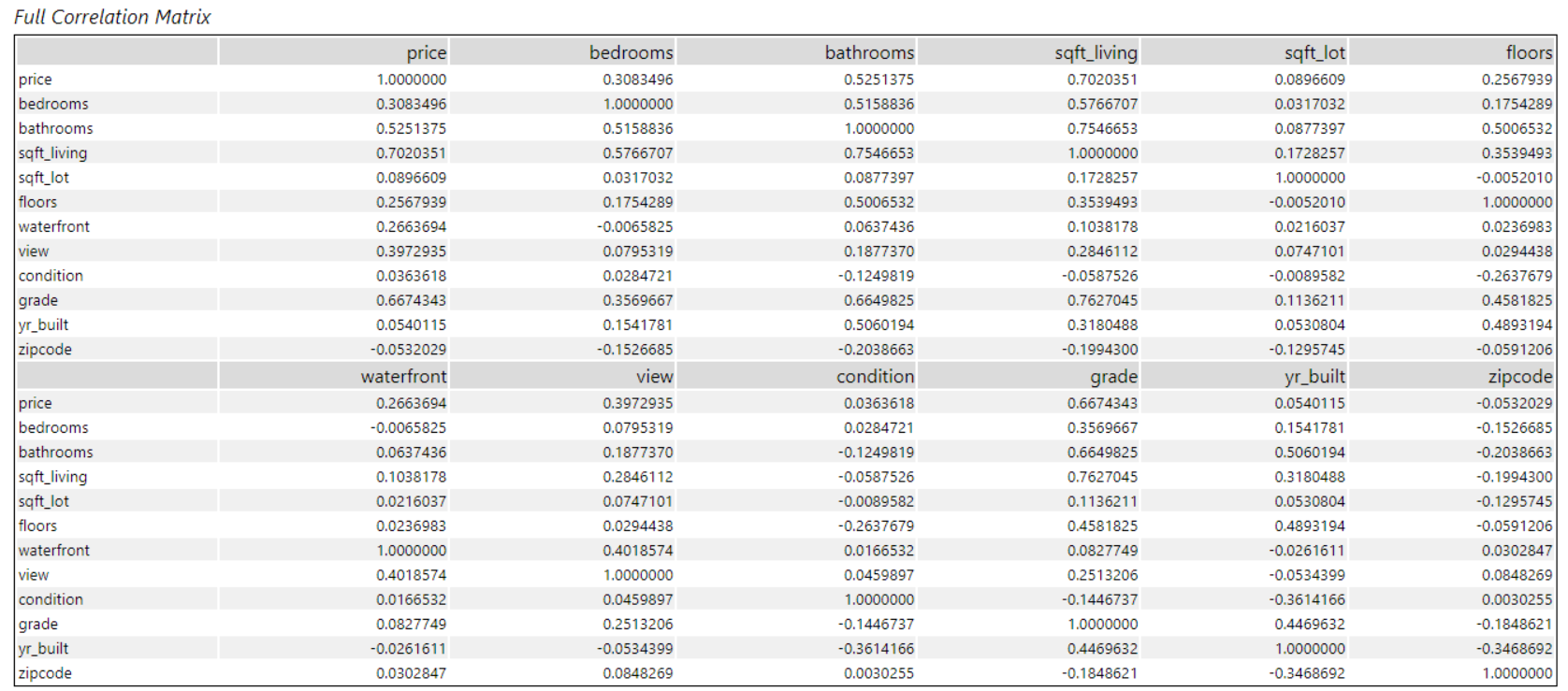The height and width of the screenshot is (691, 1568).
Task: Select the 'waterfront' column header
Action: point(403,376)
